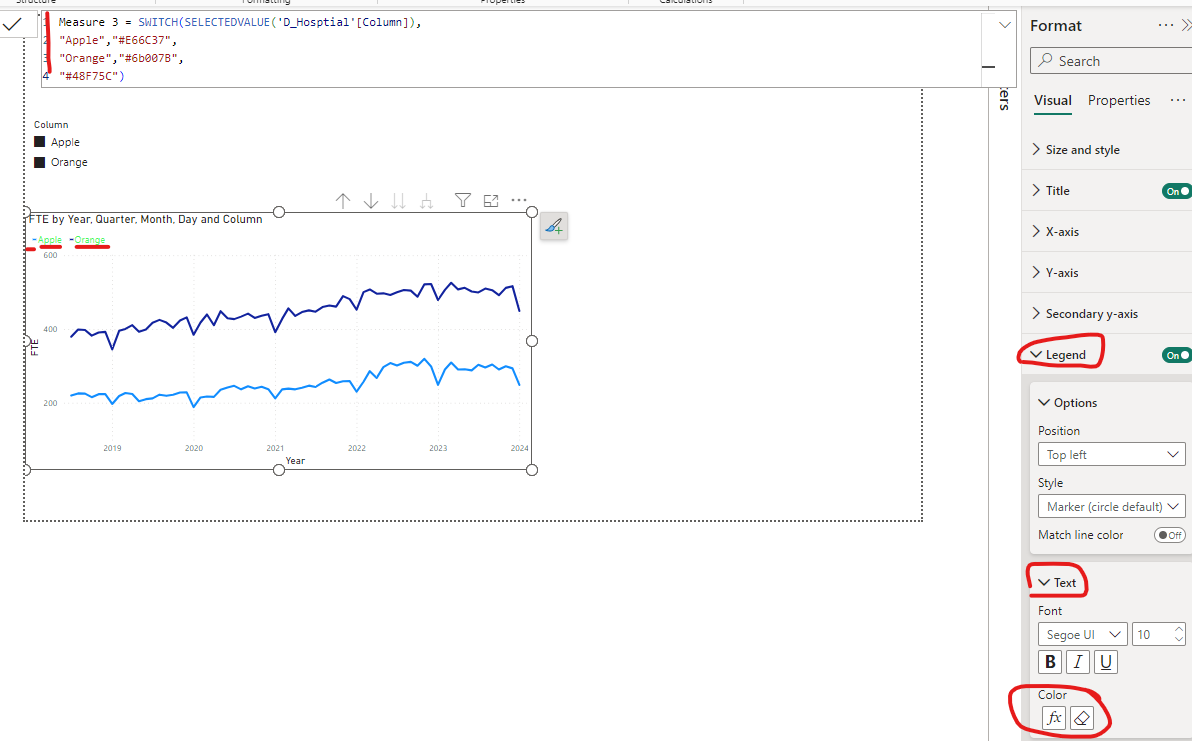The width and height of the screenshot is (1192, 741).
Task: Collapse the Format pane with double chevron
Action: 1186,26
